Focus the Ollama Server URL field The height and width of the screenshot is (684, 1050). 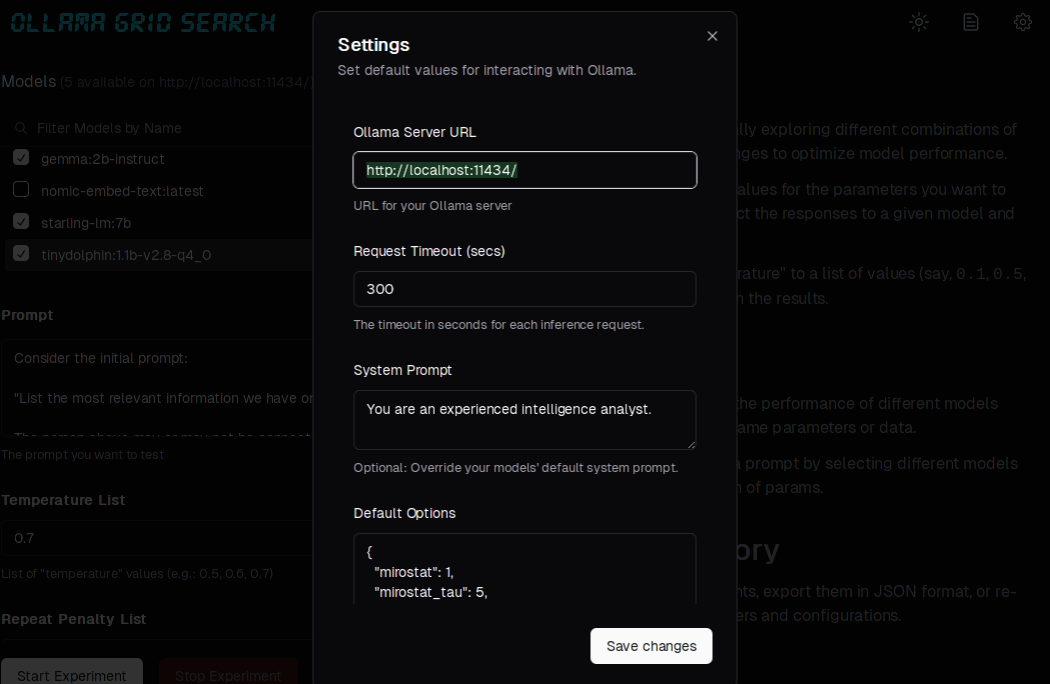click(524, 170)
